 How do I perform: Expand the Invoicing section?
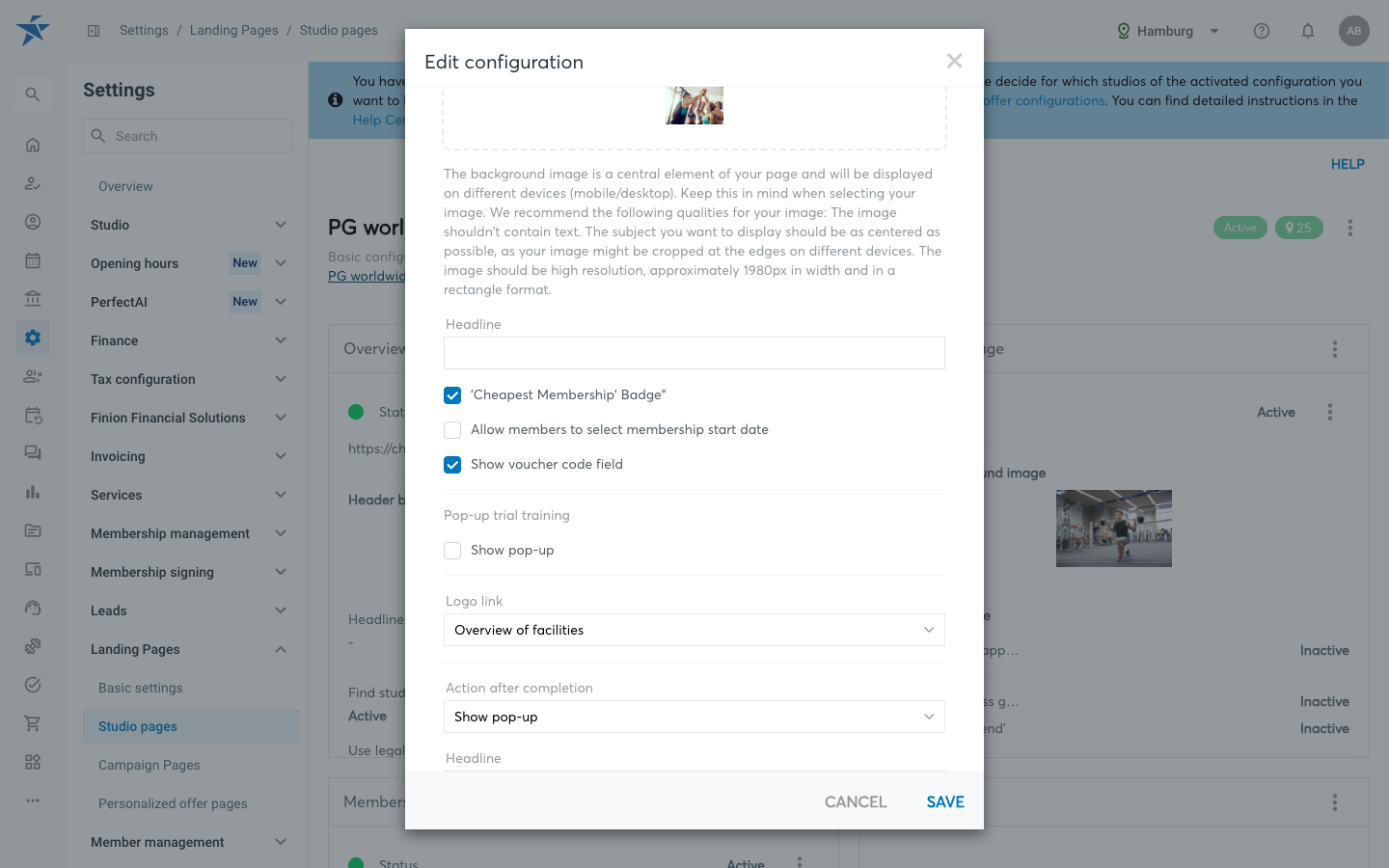click(x=191, y=456)
